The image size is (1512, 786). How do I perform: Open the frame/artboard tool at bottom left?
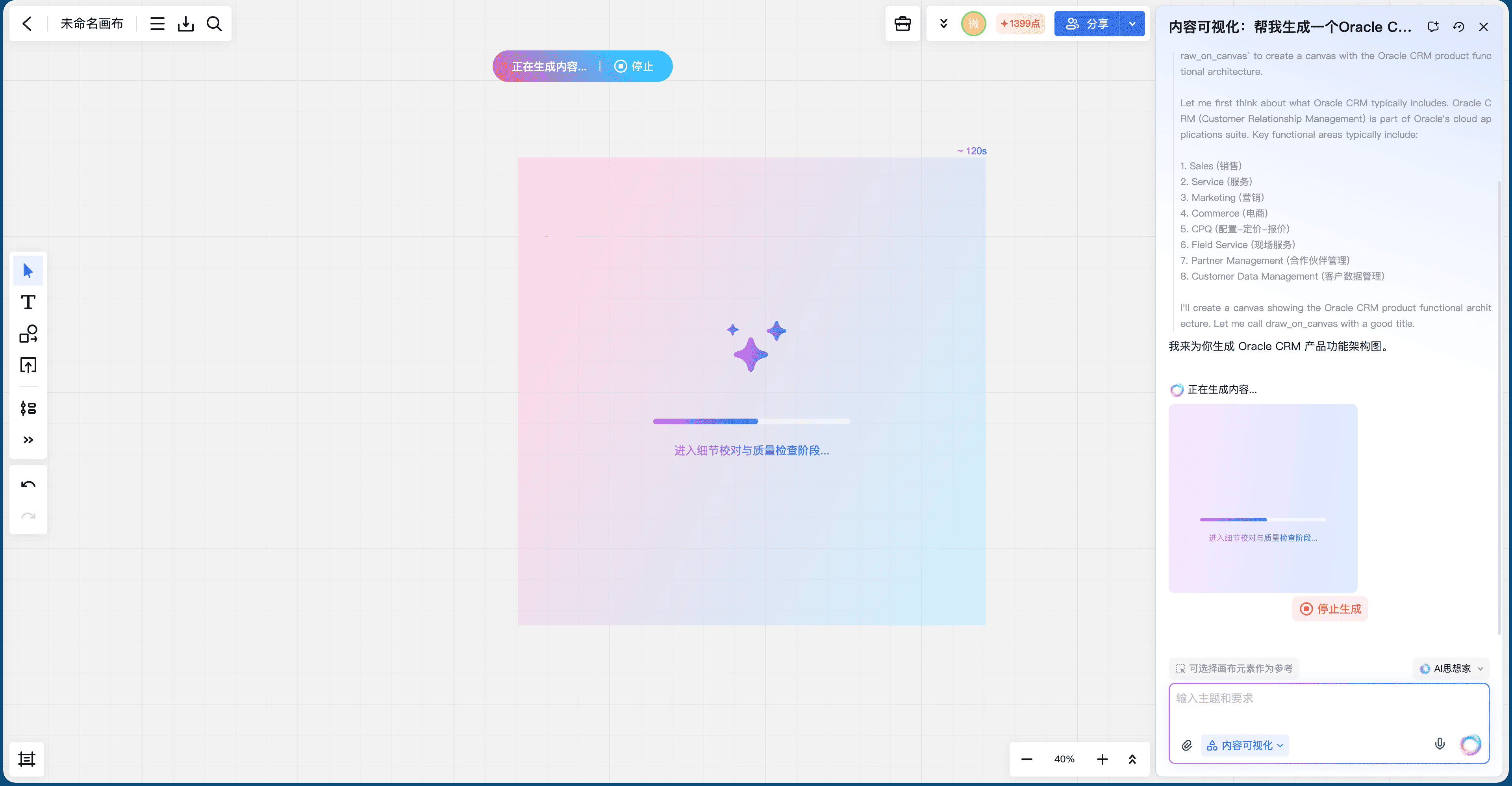[x=27, y=759]
